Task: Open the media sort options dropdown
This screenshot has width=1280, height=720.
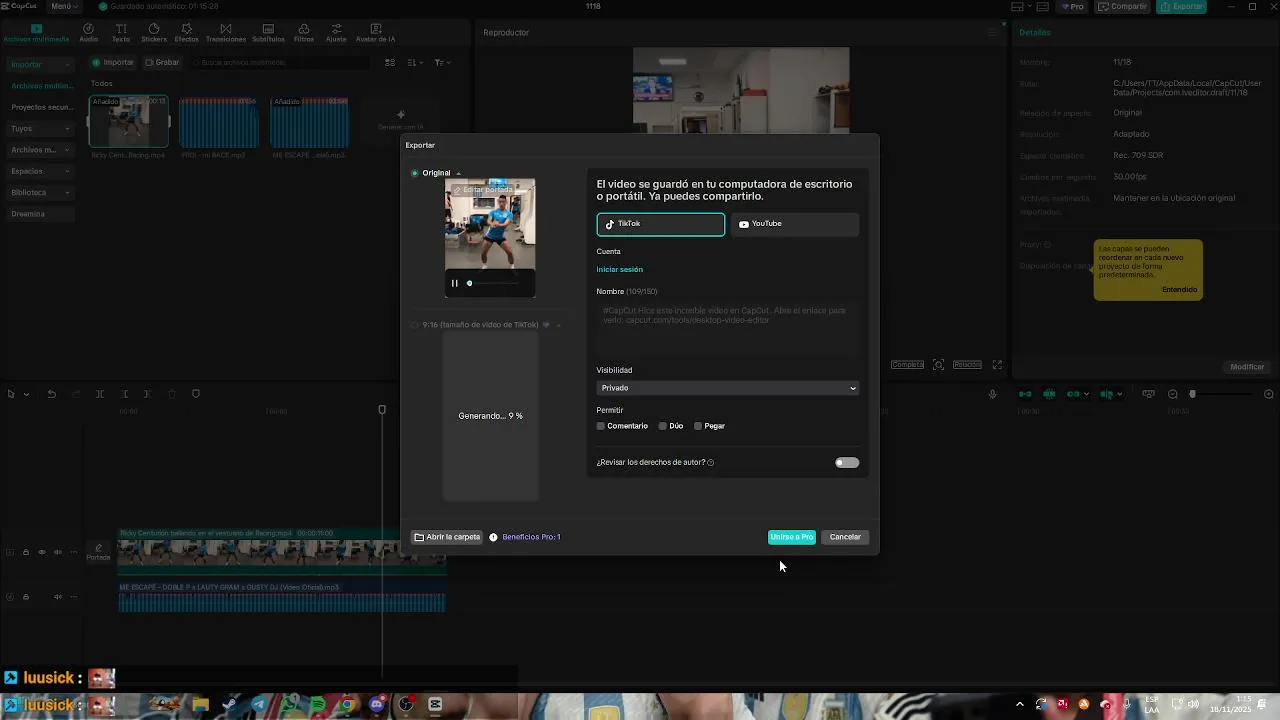Action: pyautogui.click(x=417, y=63)
